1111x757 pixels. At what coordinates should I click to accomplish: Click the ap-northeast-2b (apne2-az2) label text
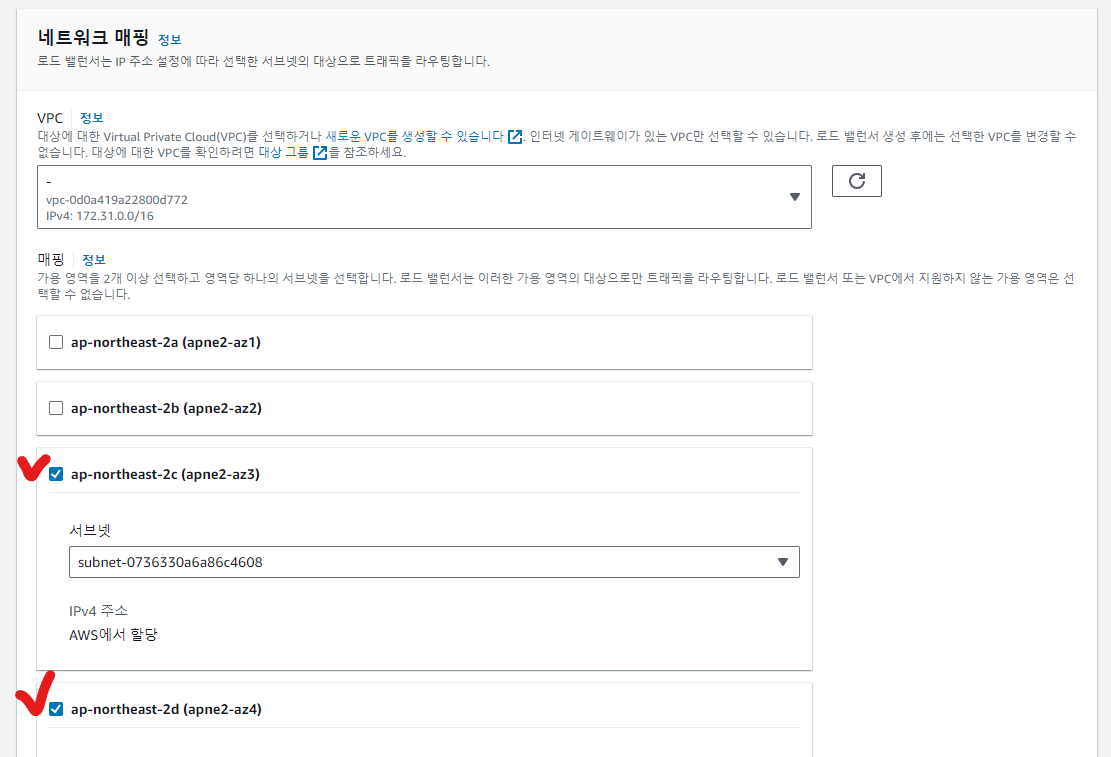166,408
